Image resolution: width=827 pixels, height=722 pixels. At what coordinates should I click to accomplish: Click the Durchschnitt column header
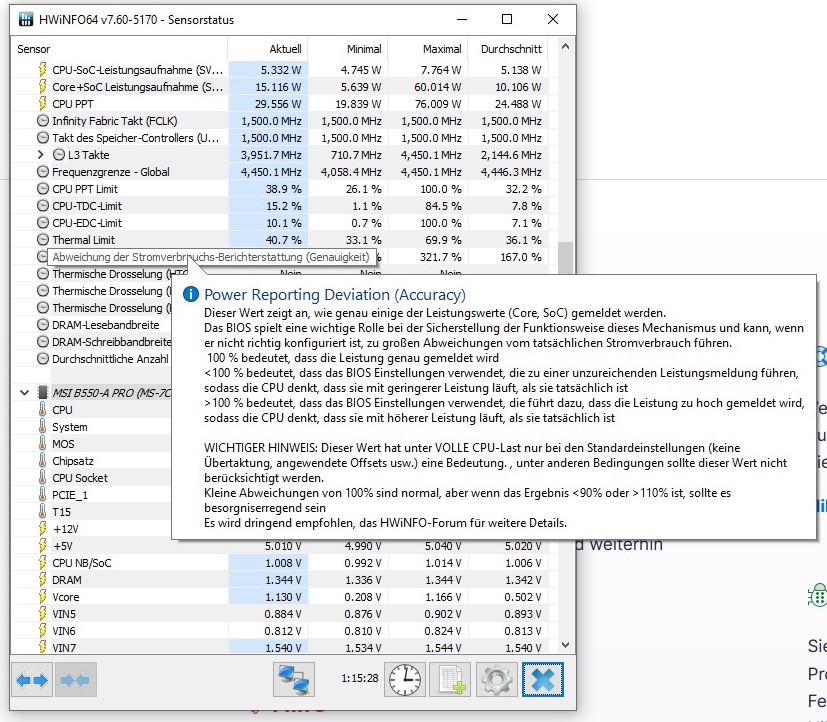(x=511, y=49)
